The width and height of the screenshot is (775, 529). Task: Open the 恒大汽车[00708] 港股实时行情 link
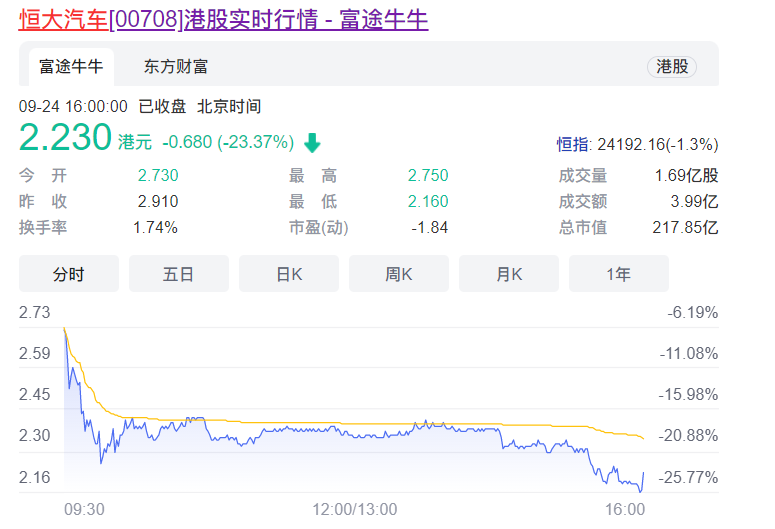coord(223,20)
